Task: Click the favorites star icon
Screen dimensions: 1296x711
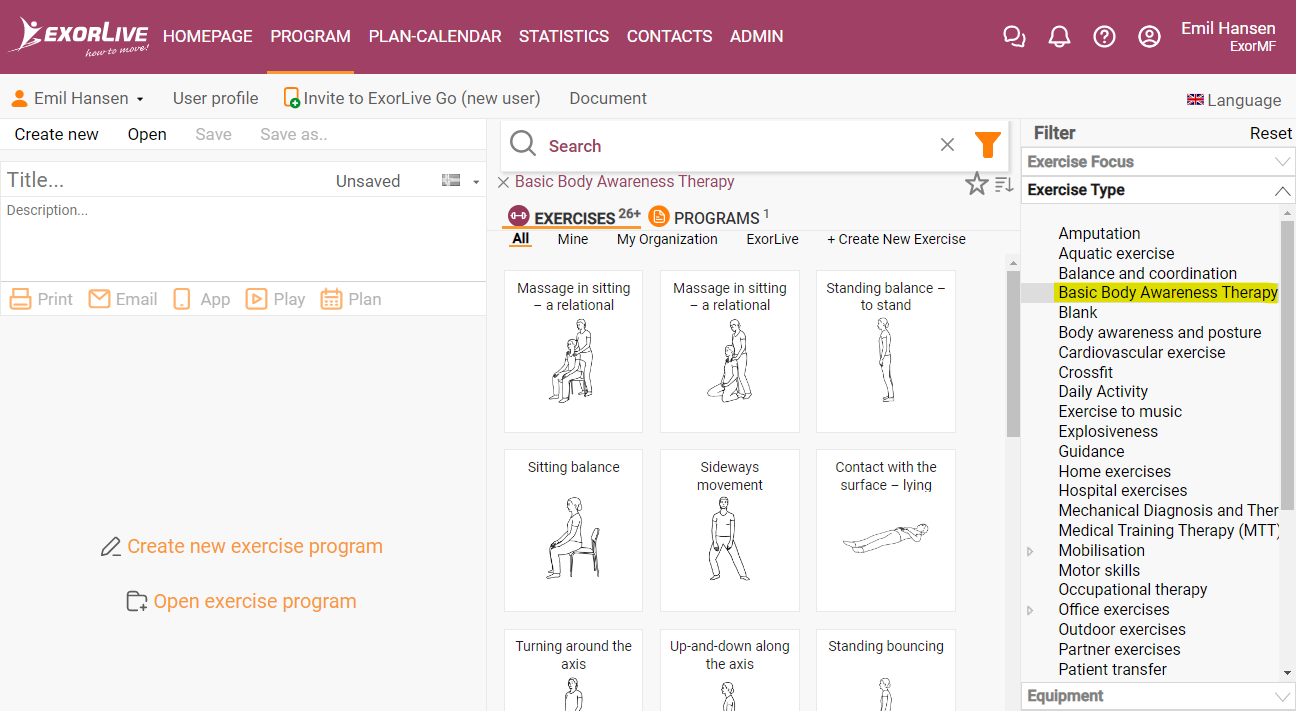Action: [976, 184]
